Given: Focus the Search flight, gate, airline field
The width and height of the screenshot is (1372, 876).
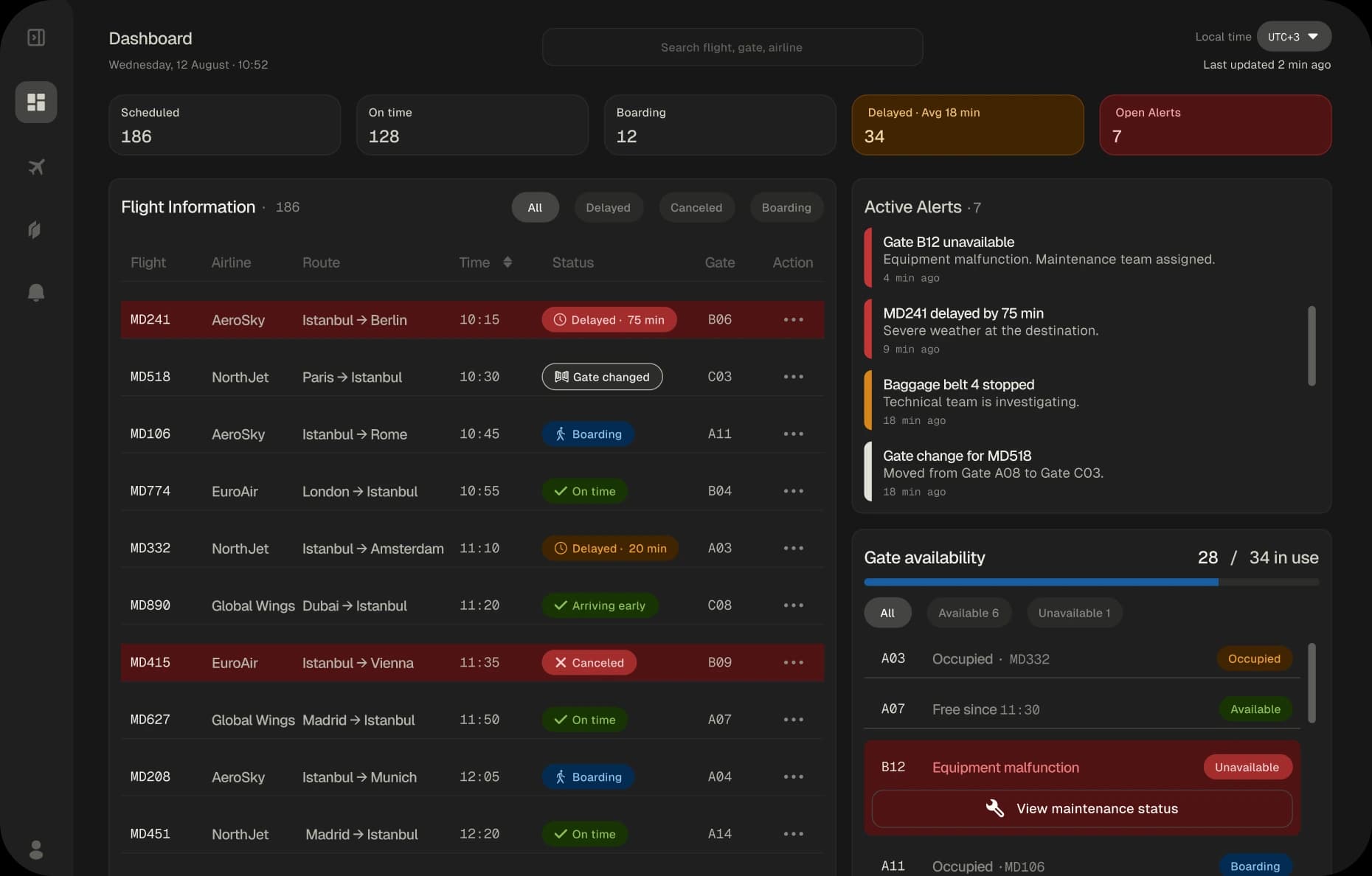Looking at the screenshot, I should (x=732, y=47).
